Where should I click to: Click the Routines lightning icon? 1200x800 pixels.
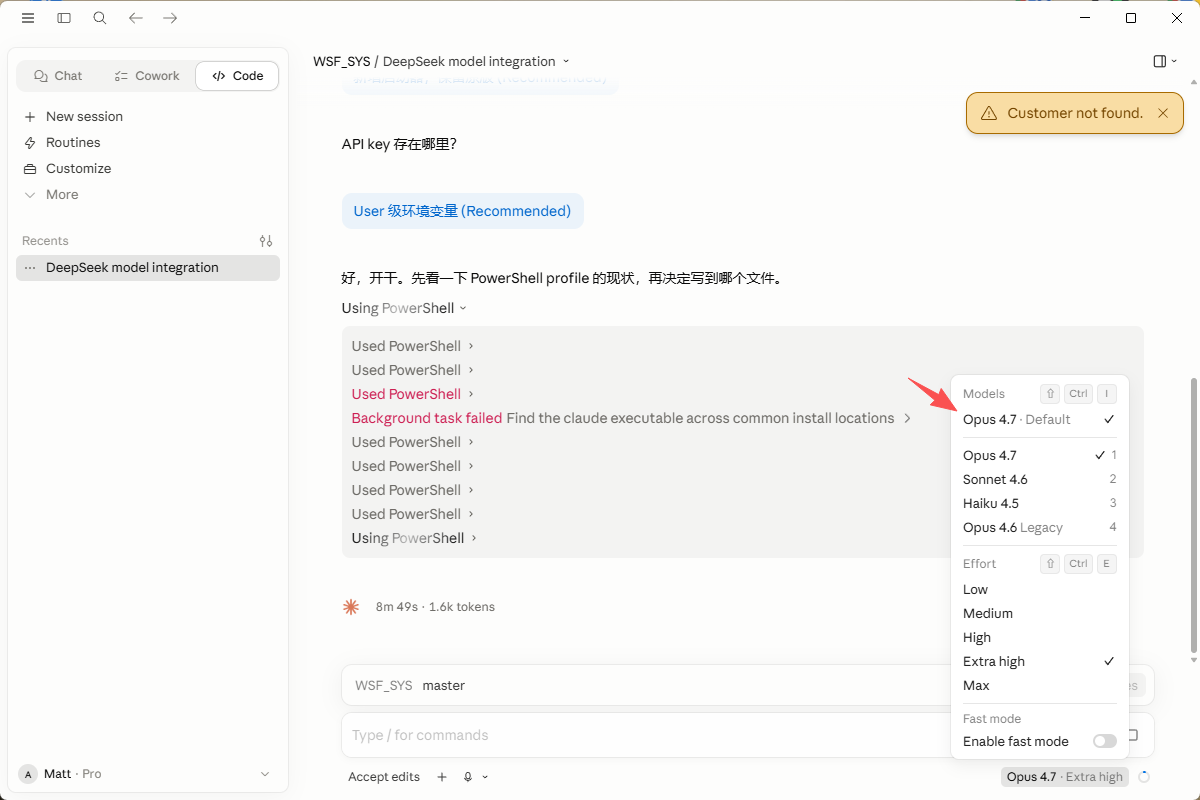(30, 143)
